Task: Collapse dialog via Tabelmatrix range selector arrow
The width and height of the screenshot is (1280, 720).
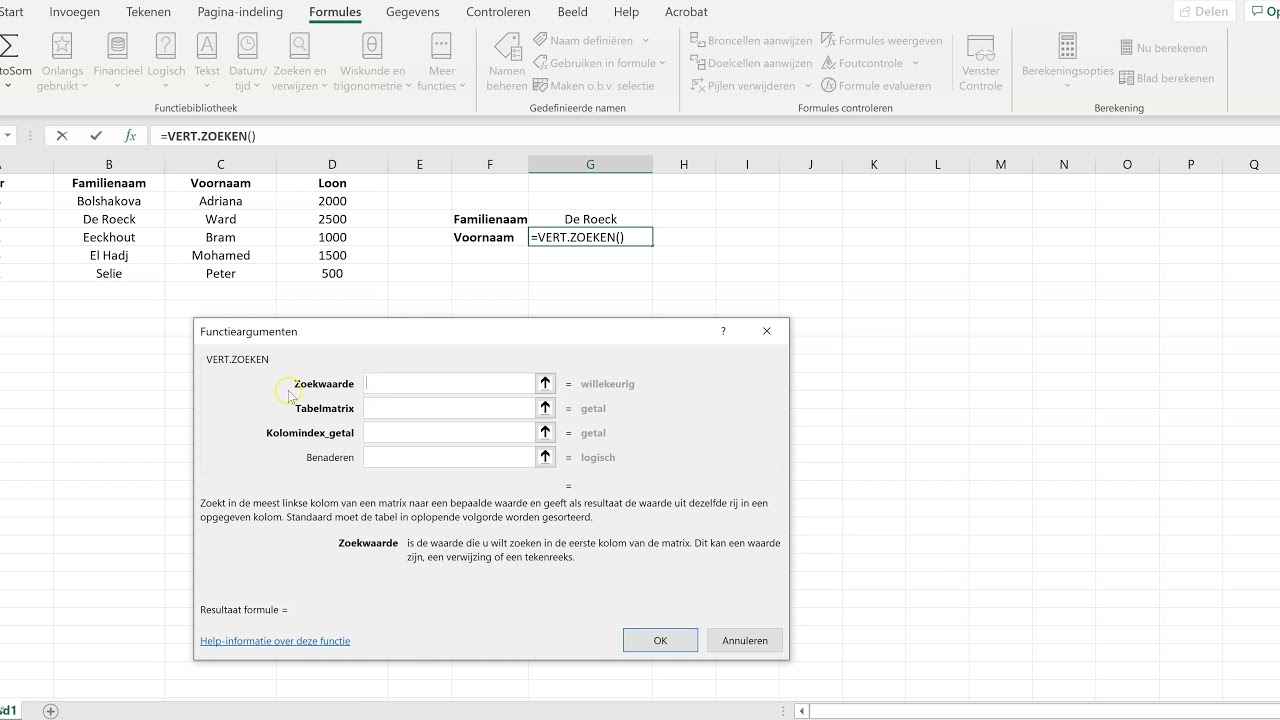Action: 545,408
